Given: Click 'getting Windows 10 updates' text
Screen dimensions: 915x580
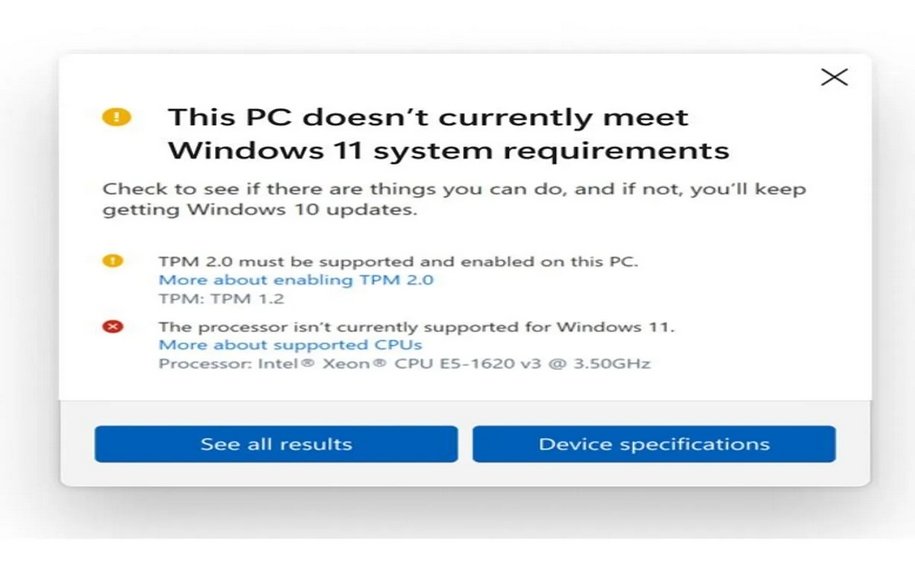Looking at the screenshot, I should point(260,209).
